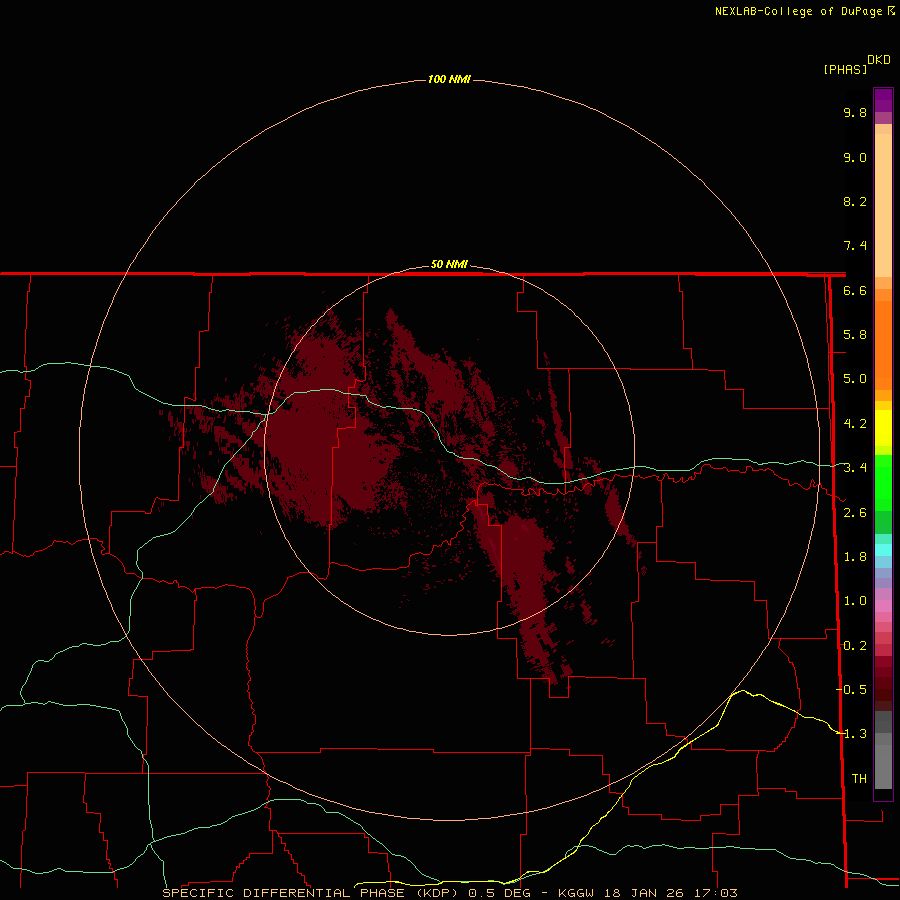Click the 7.4 scale value
The width and height of the screenshot is (900, 900).
(855, 246)
